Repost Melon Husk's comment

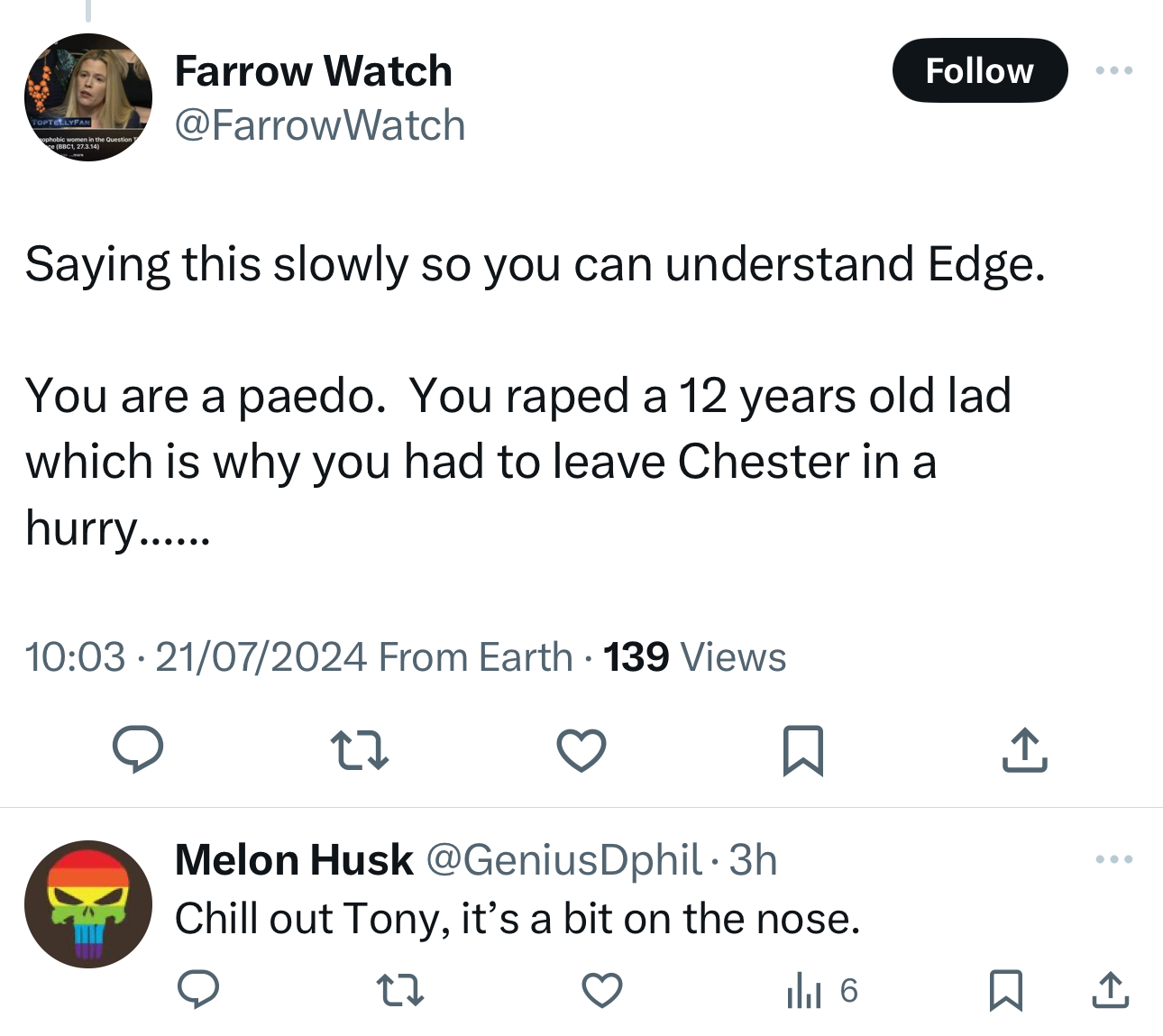pos(399,990)
